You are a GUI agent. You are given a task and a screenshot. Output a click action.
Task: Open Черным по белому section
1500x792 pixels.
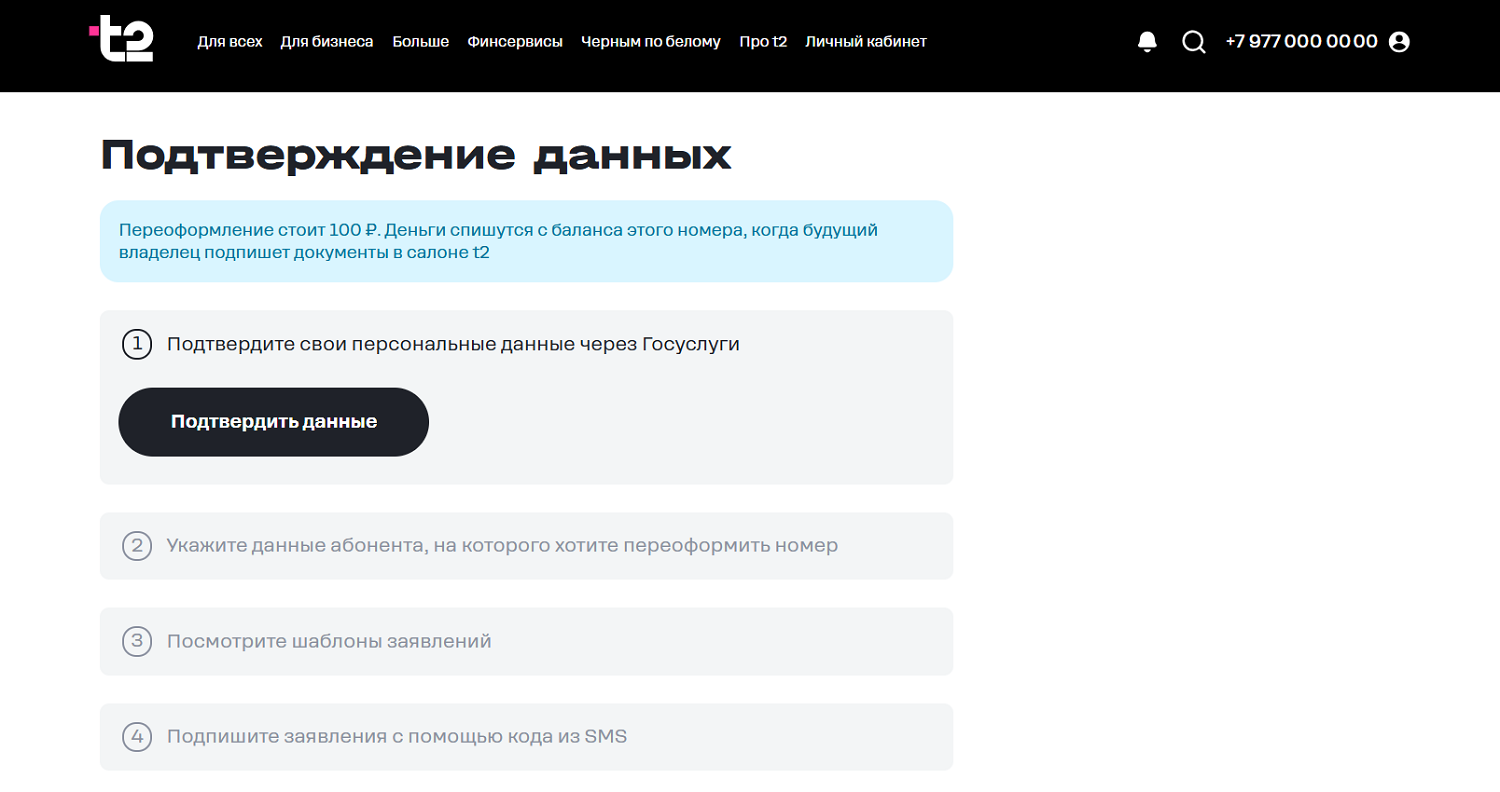point(651,42)
